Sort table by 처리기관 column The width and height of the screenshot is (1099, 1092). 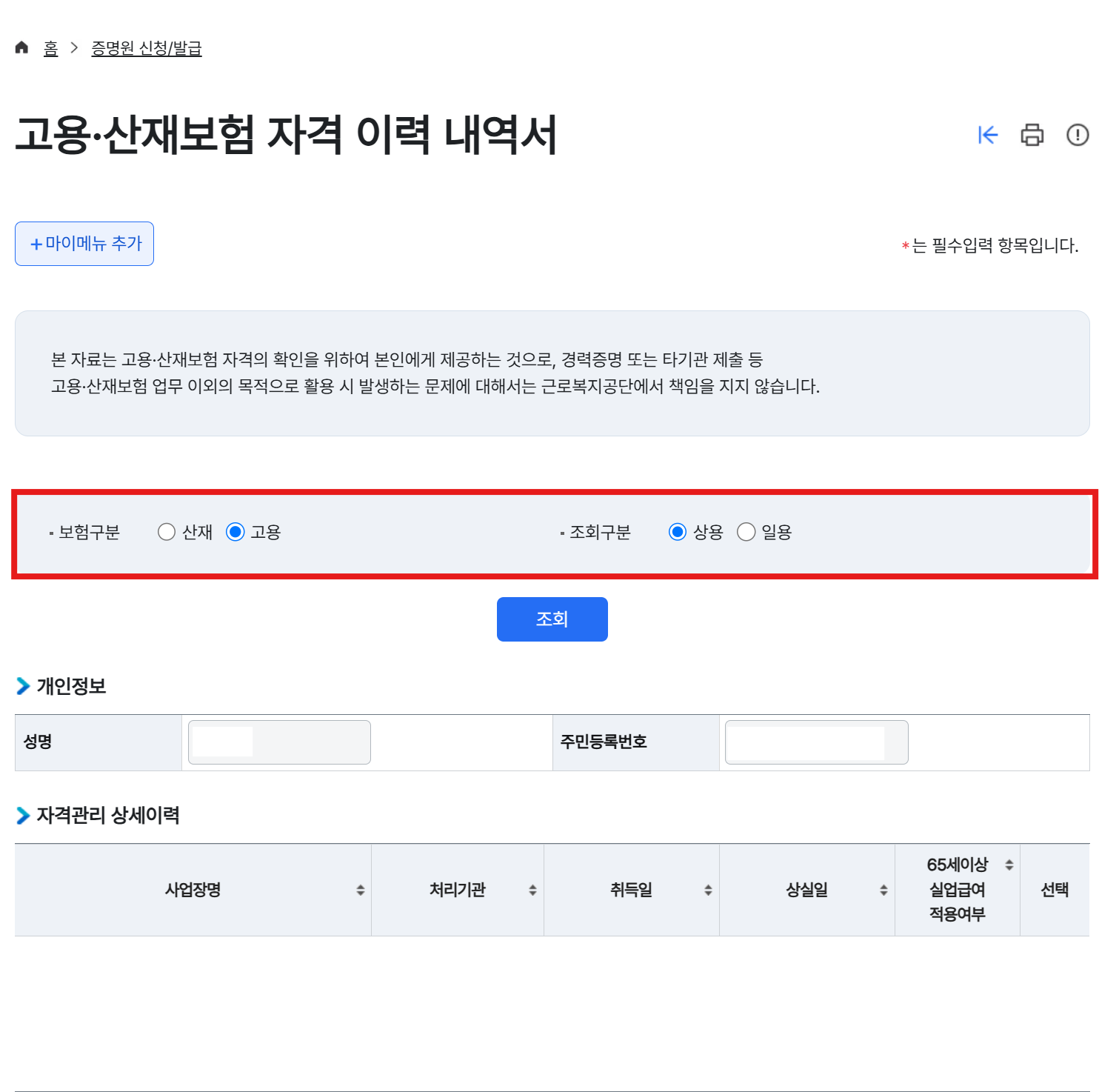[x=532, y=890]
